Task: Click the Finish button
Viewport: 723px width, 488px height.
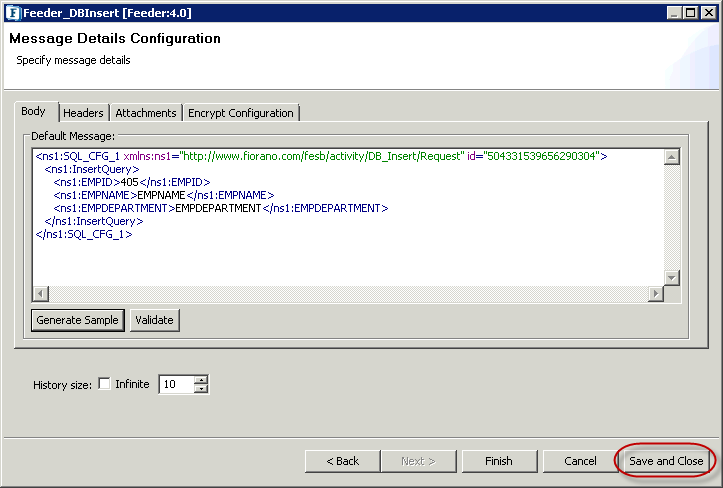Action: tap(498, 461)
